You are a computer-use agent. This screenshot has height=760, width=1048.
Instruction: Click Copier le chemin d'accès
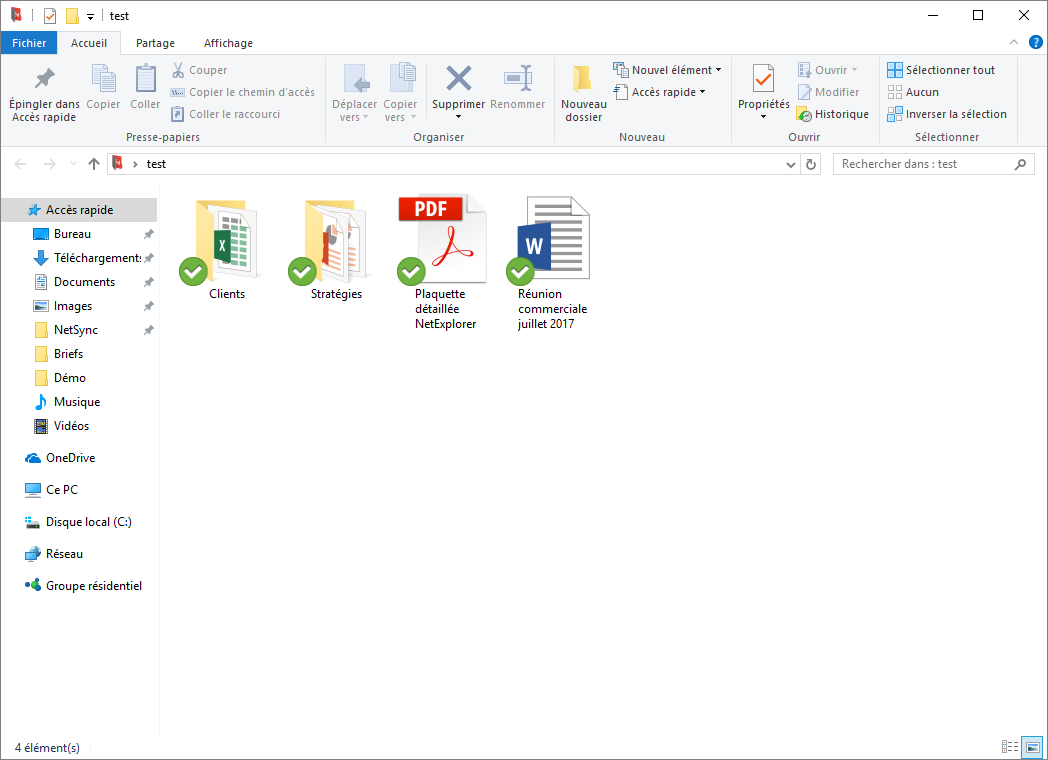pyautogui.click(x=242, y=92)
